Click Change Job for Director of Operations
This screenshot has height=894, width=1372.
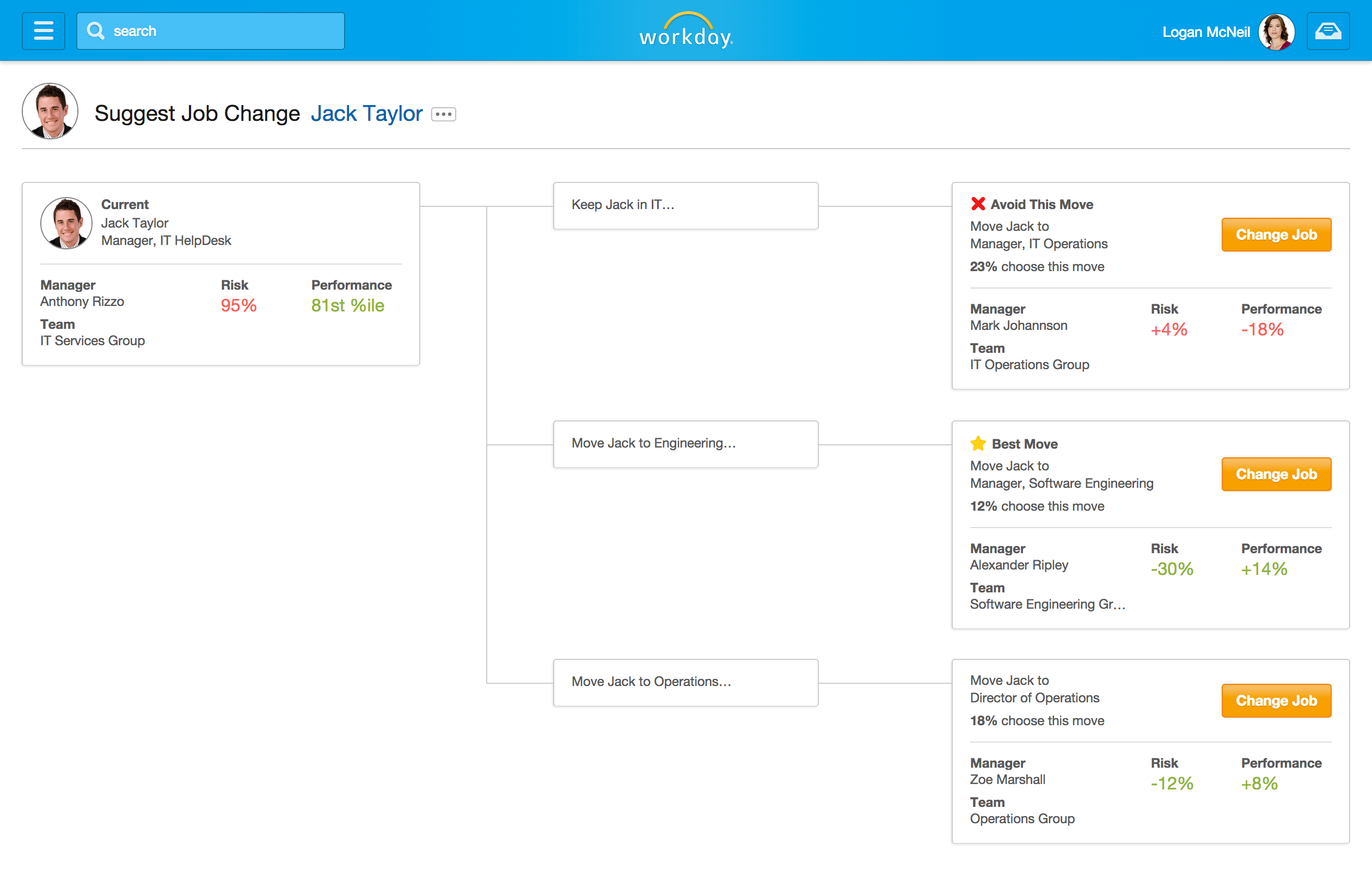[x=1276, y=700]
